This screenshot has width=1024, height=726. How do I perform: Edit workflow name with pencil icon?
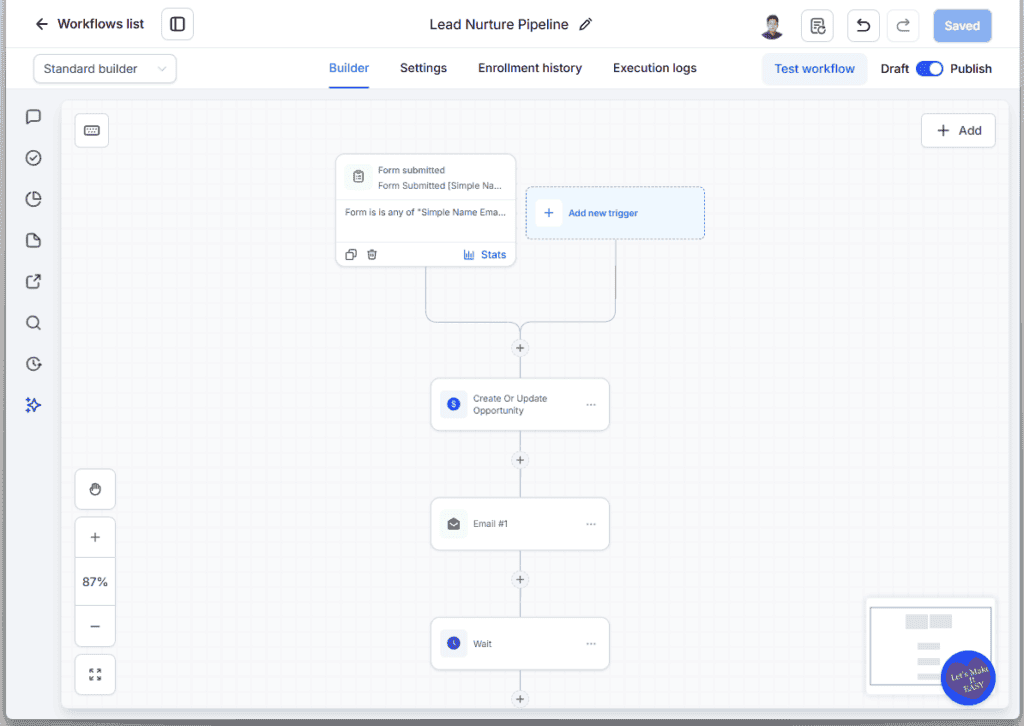pos(586,24)
